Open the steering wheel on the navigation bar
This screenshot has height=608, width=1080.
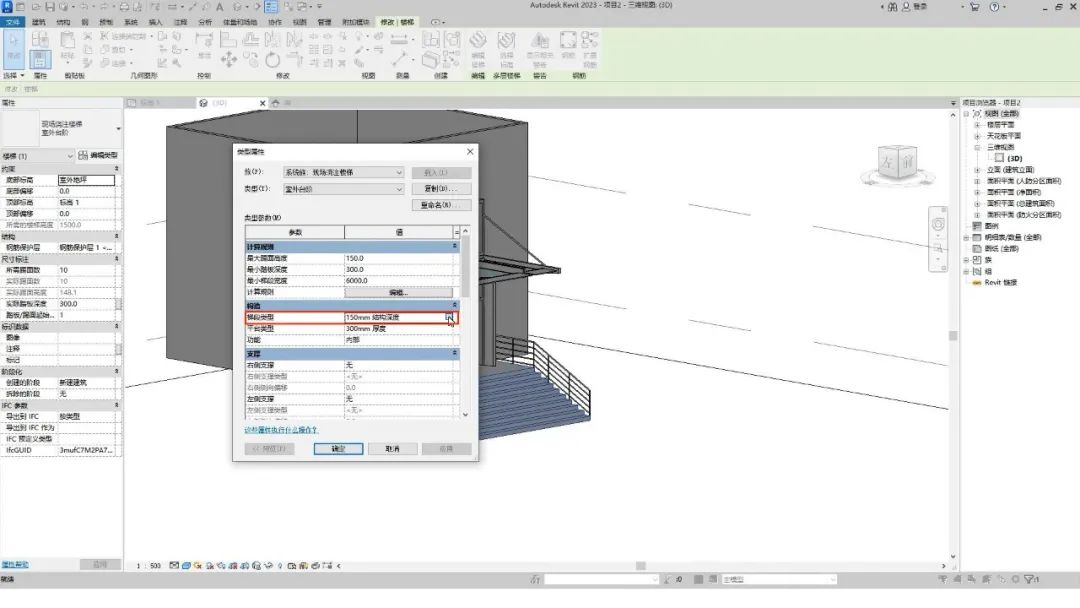tap(938, 224)
